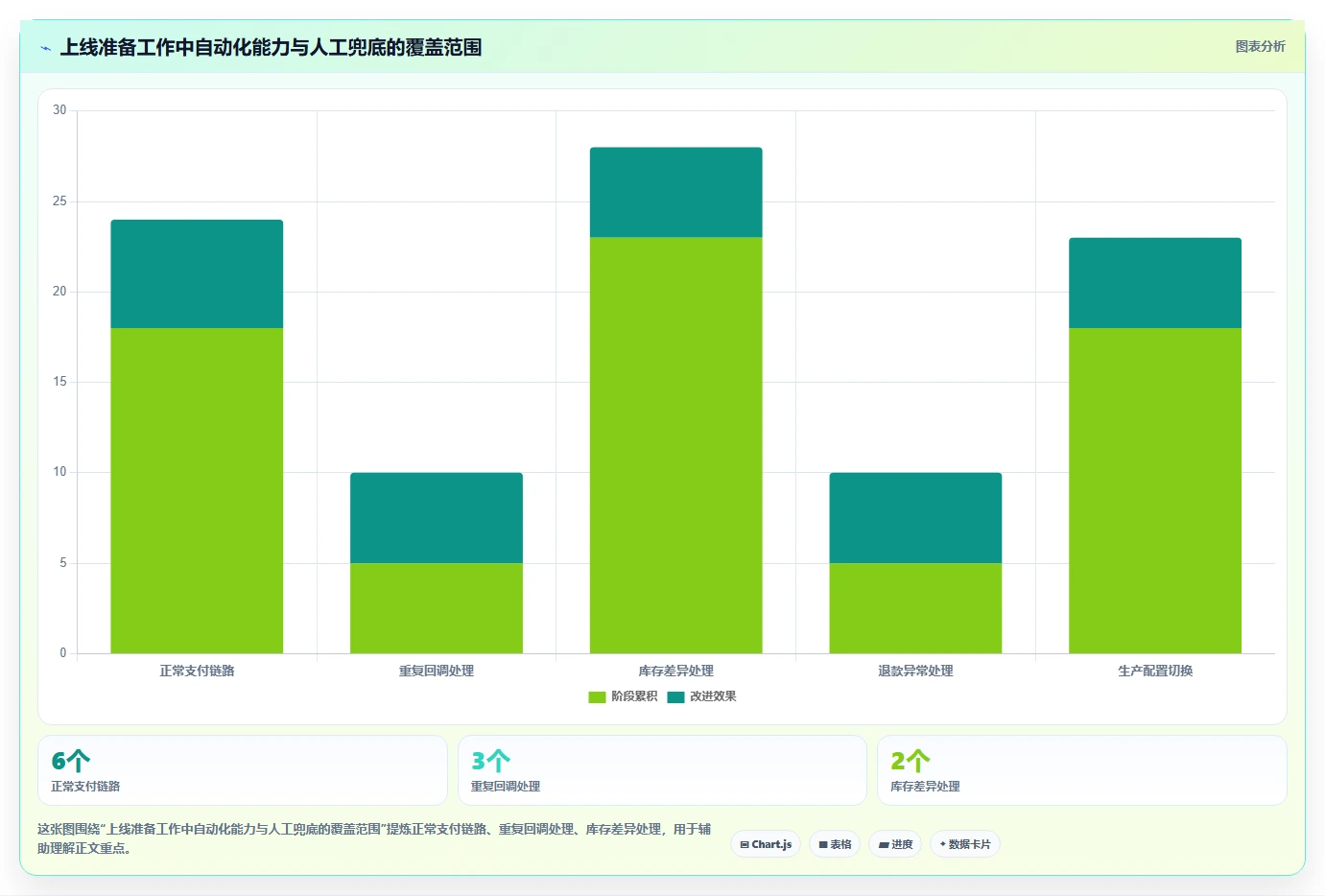Click the 图表分析 label in the header
Viewport: 1325px width, 896px height.
(1260, 46)
